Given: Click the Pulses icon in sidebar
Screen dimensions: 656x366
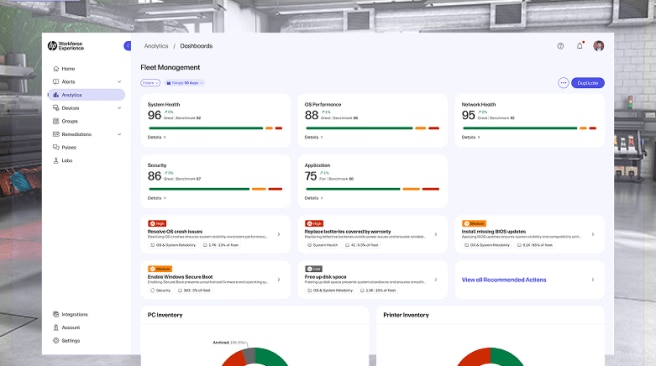Looking at the screenshot, I should coord(56,147).
